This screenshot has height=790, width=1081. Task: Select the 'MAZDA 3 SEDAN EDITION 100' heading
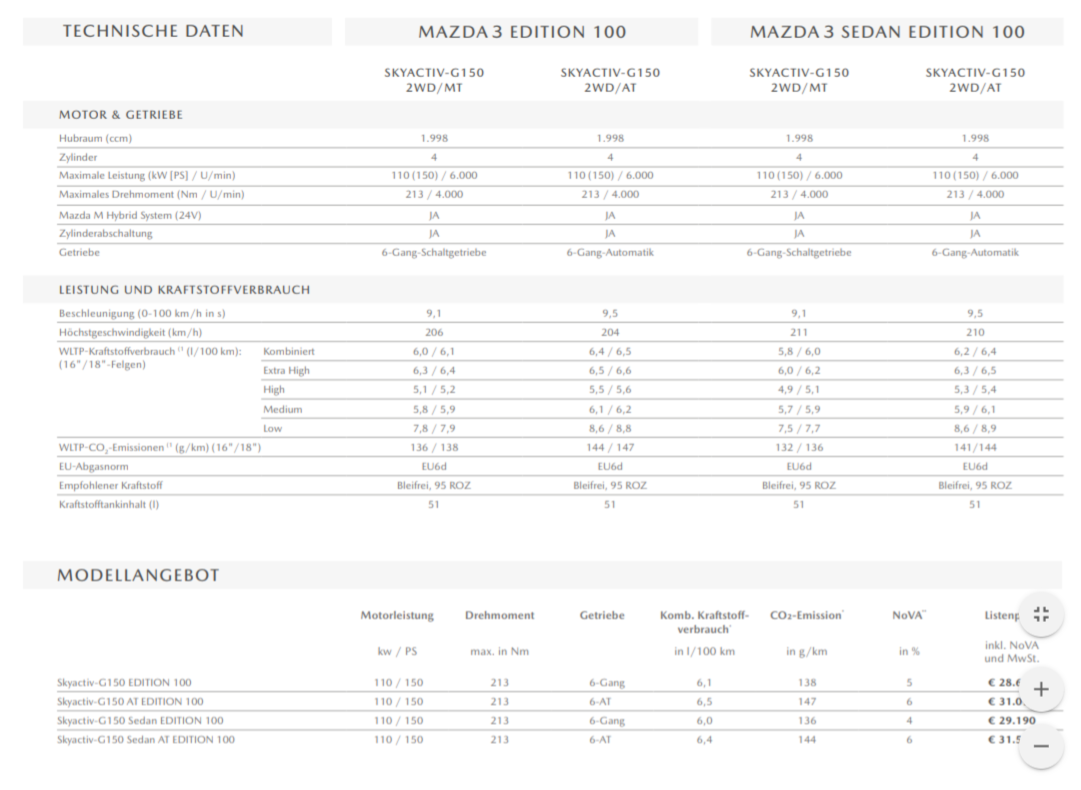pyautogui.click(x=887, y=32)
